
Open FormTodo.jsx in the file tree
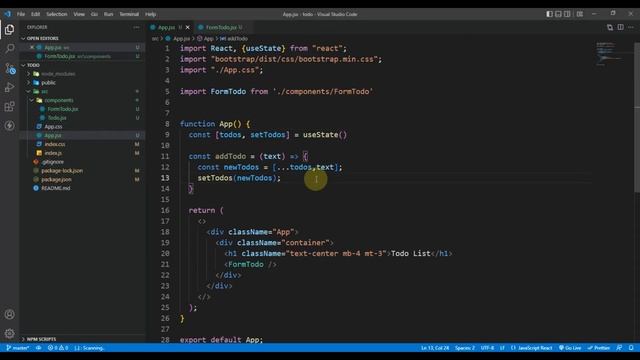click(62, 109)
